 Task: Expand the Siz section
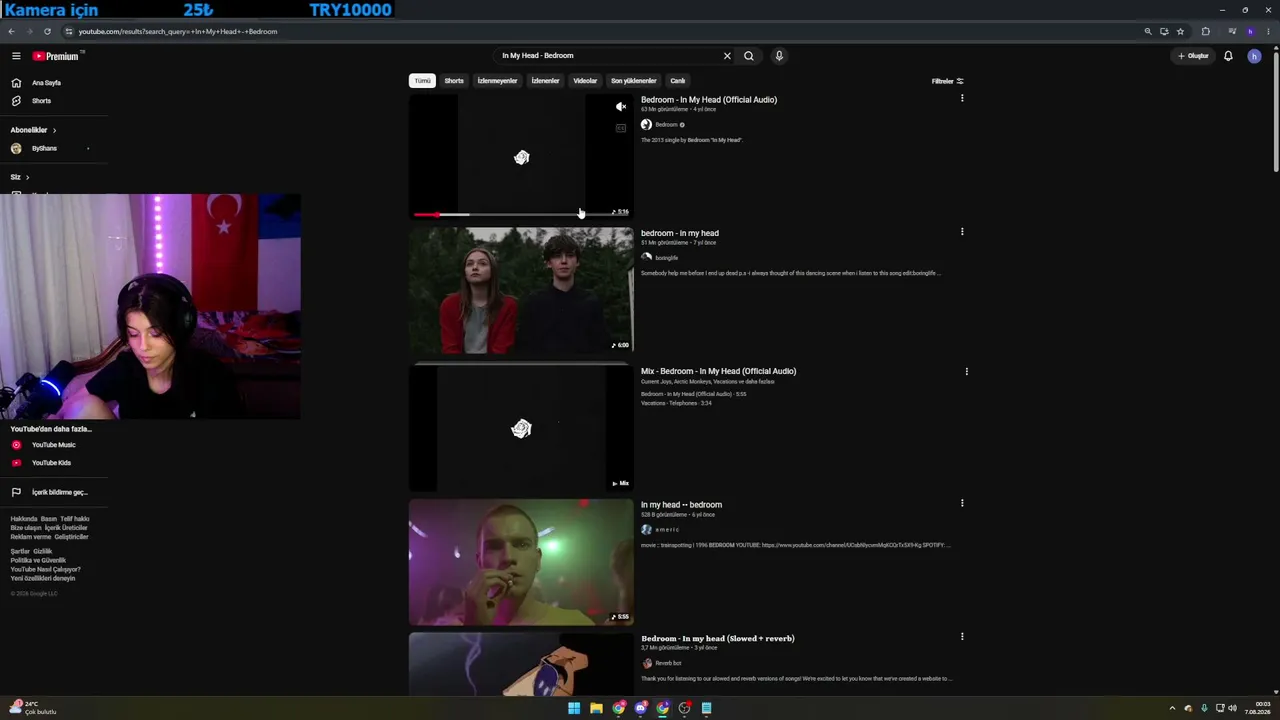click(20, 177)
